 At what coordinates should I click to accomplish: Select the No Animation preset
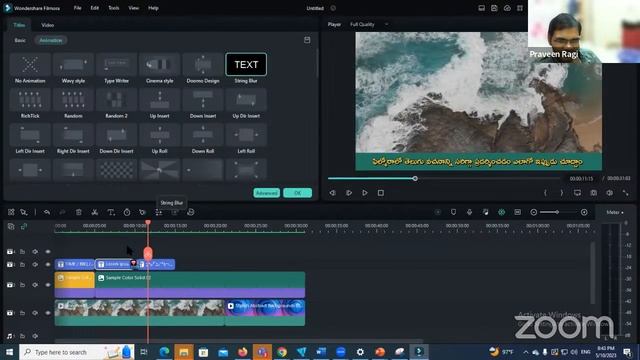(30, 69)
